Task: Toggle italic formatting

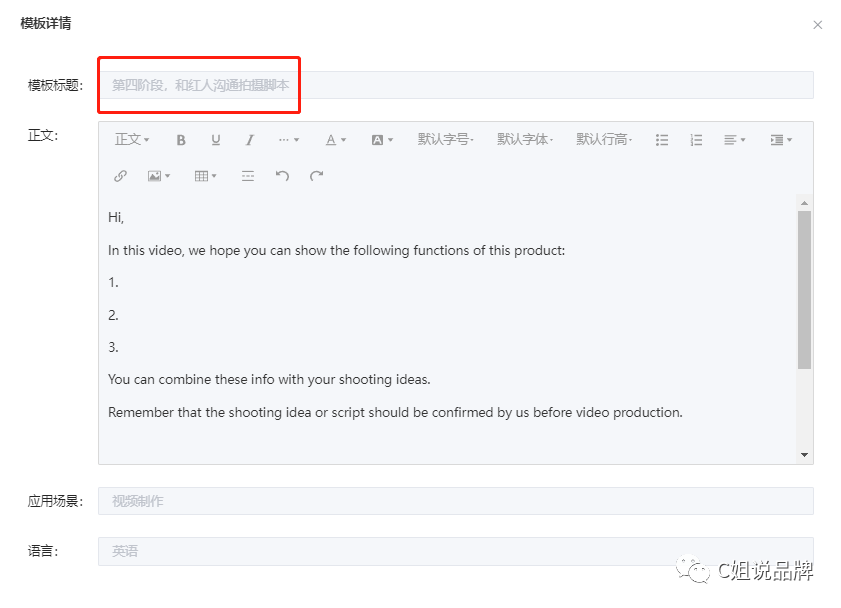Action: [249, 140]
